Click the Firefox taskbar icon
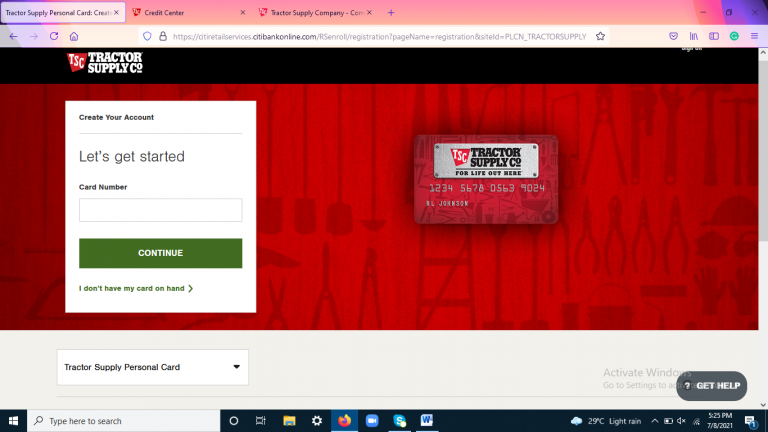The image size is (768, 432). click(x=344, y=421)
